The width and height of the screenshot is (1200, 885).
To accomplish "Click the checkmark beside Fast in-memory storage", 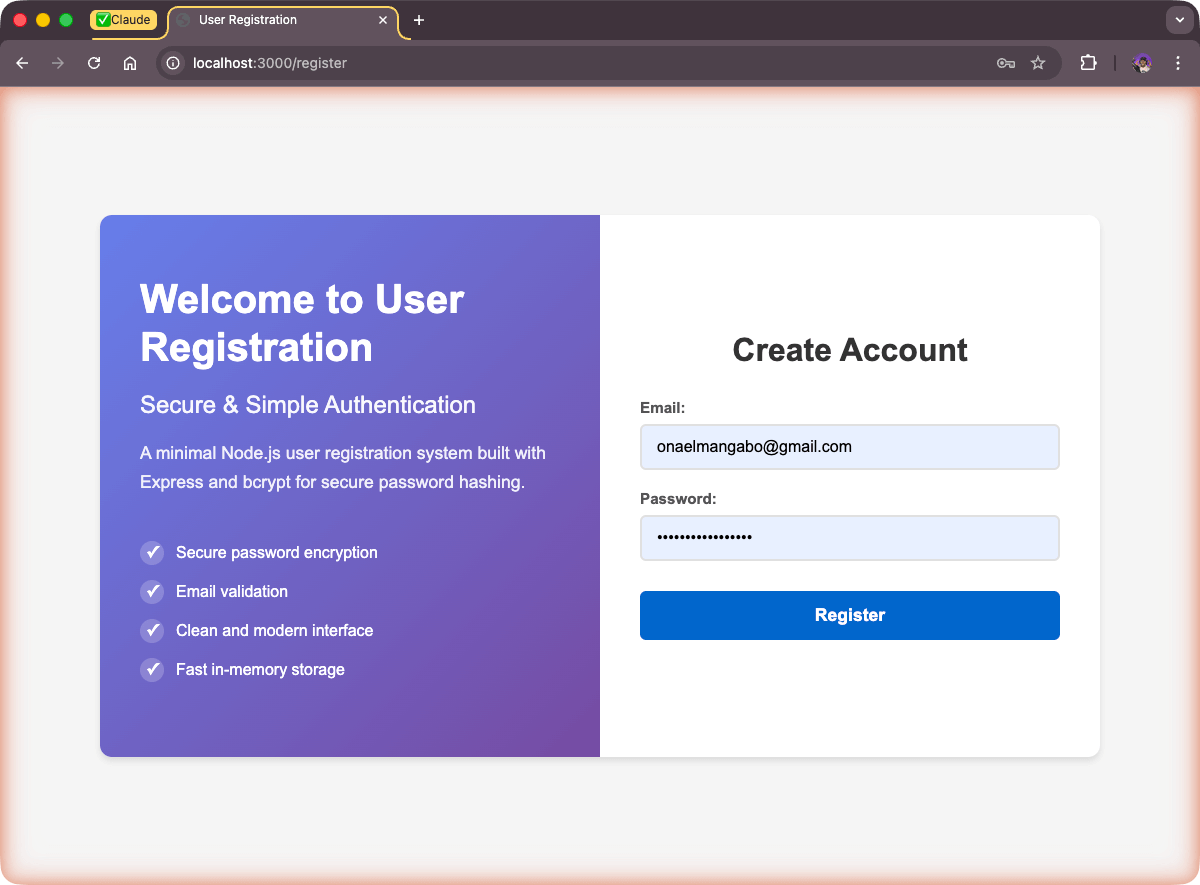I will pyautogui.click(x=152, y=669).
